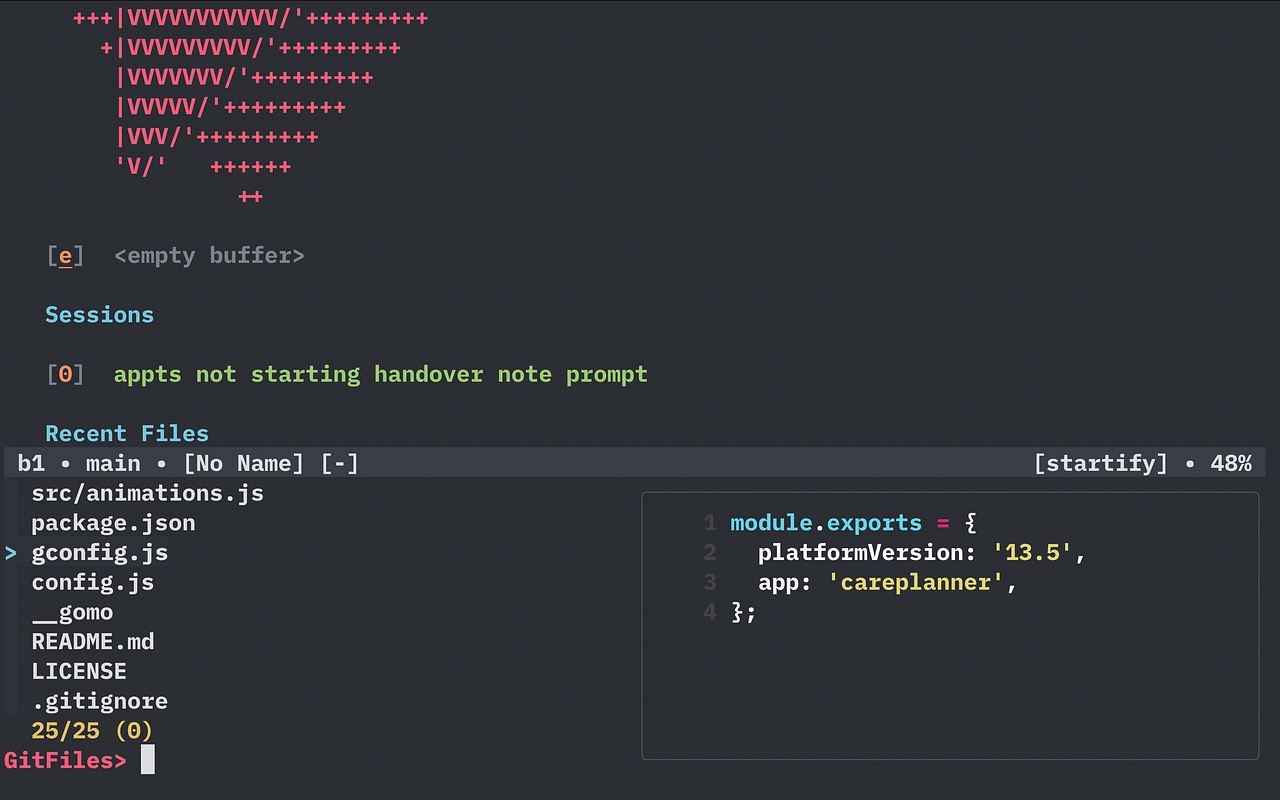Screen dimensions: 1280x800
Task: Open the config.js file entry
Action: point(92,582)
